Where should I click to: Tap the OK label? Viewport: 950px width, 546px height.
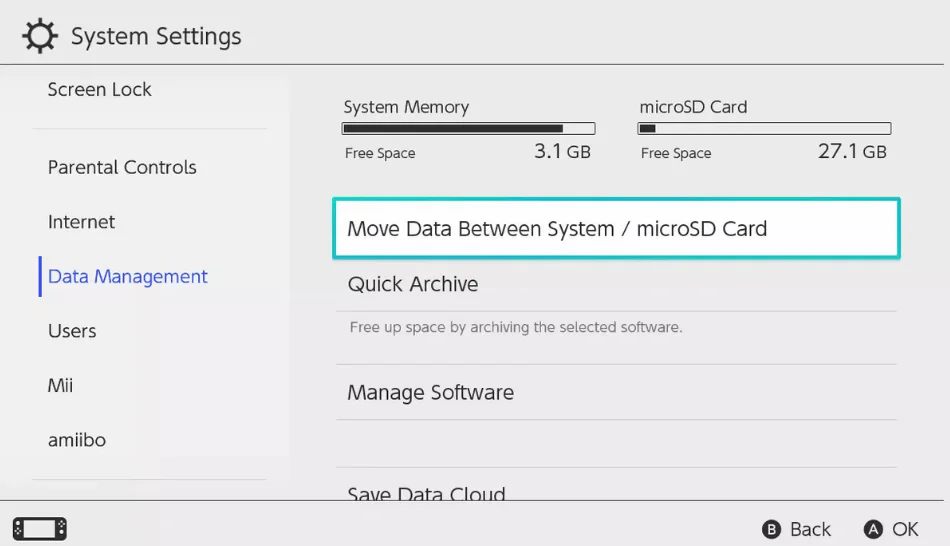point(905,529)
